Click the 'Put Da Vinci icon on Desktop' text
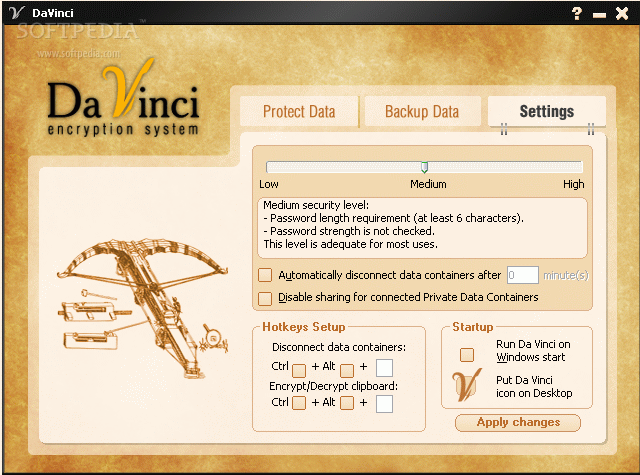The image size is (640, 475). pos(534,386)
